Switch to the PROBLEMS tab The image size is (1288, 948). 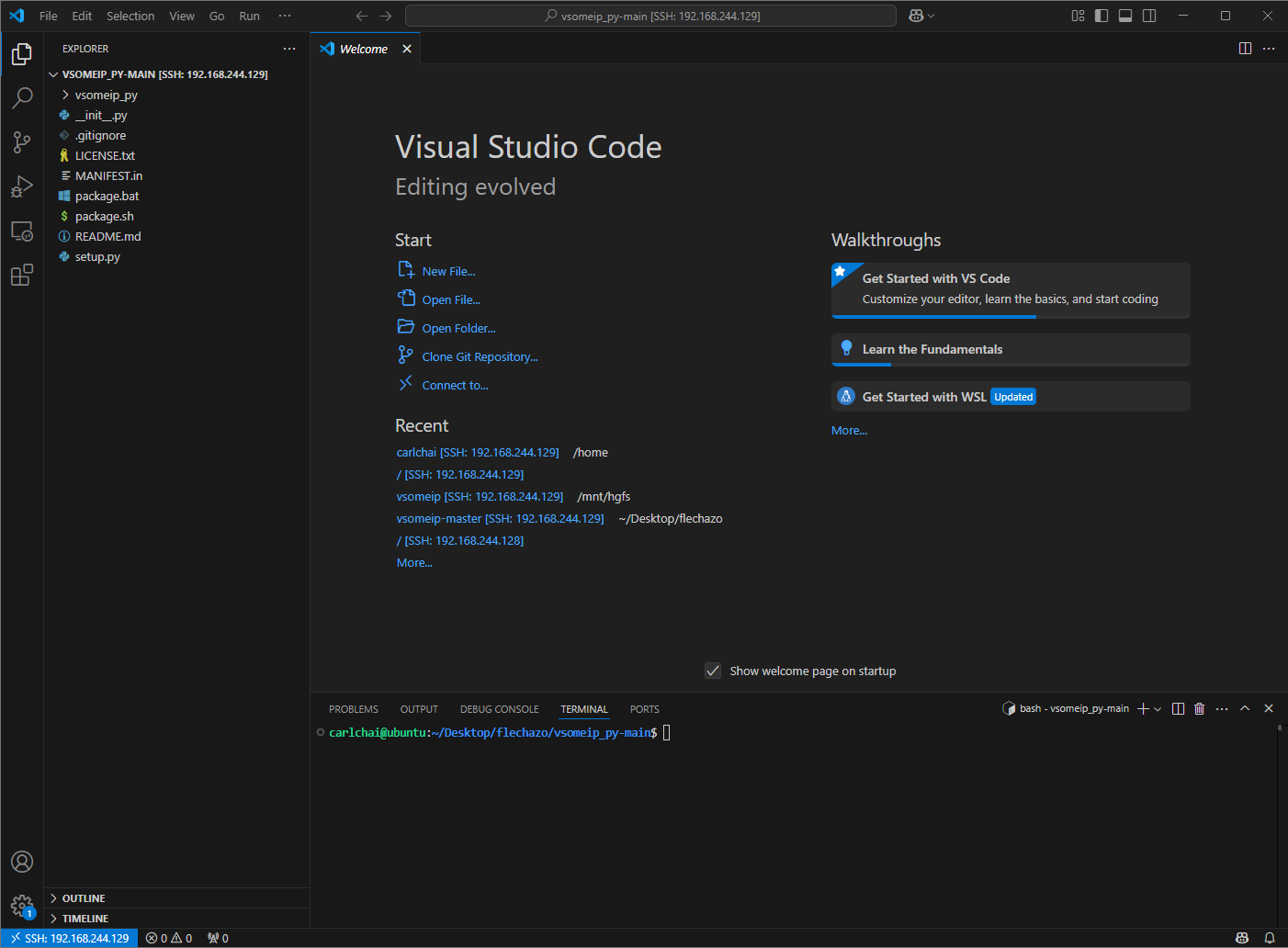(354, 709)
